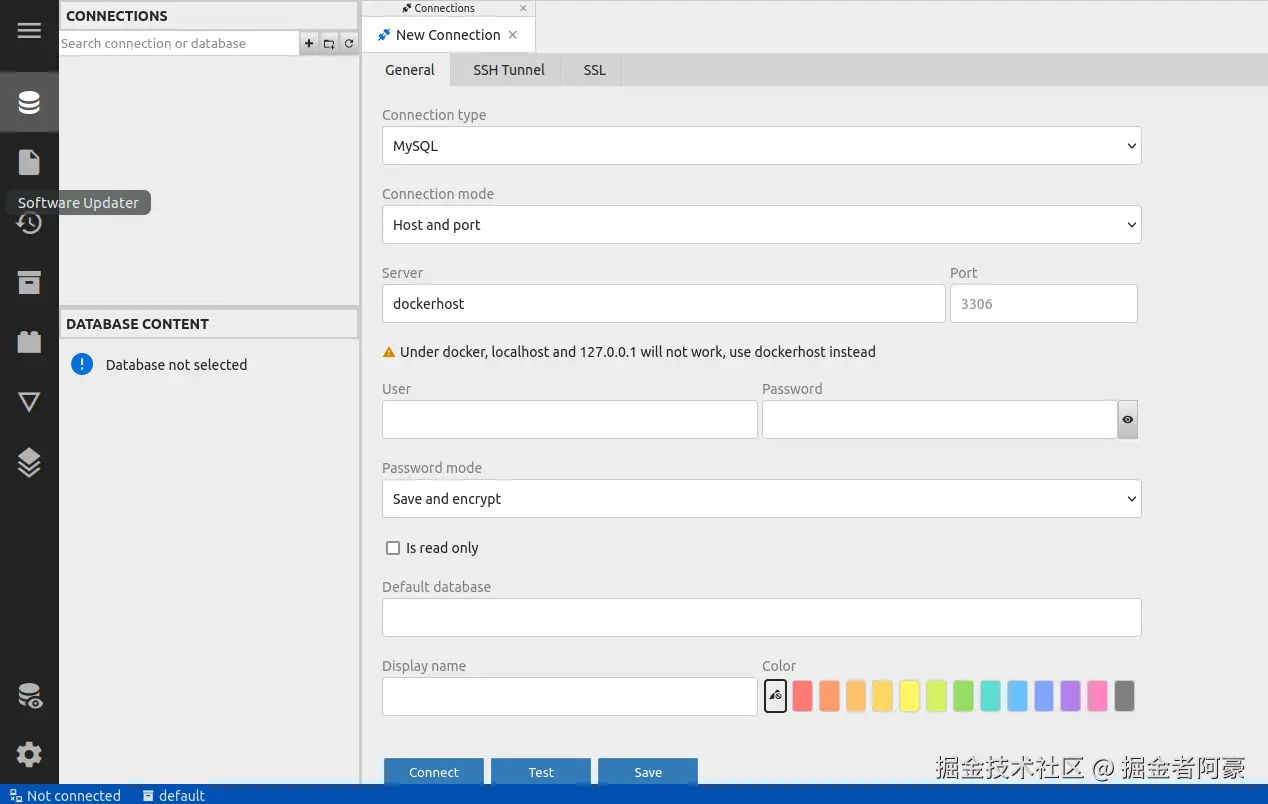This screenshot has height=804, width=1268.
Task: Click the DATABASE CONTENT panel header
Action: [x=209, y=324]
